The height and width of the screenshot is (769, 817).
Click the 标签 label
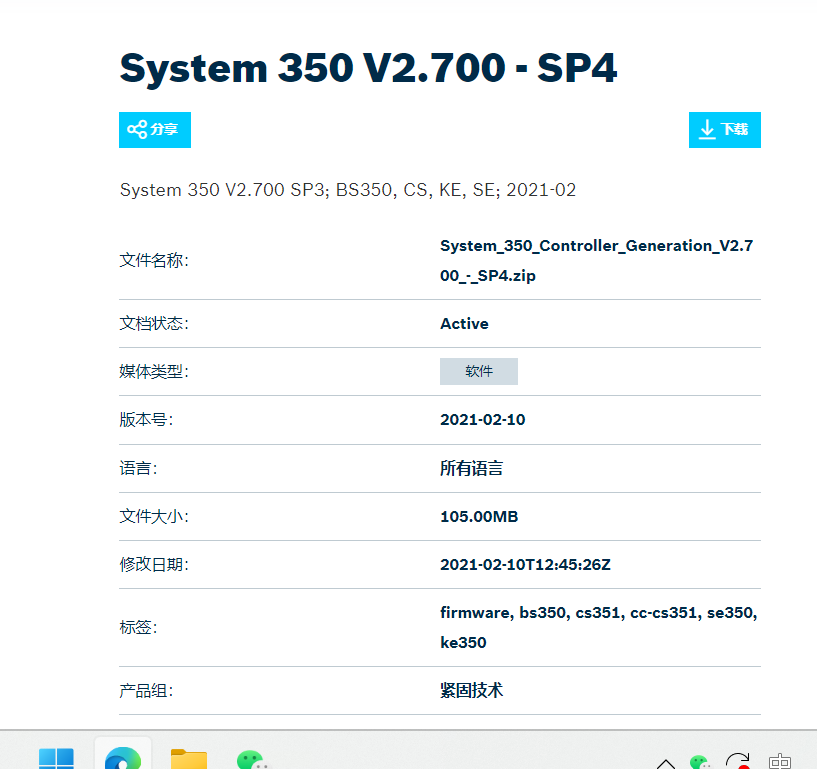(x=138, y=627)
